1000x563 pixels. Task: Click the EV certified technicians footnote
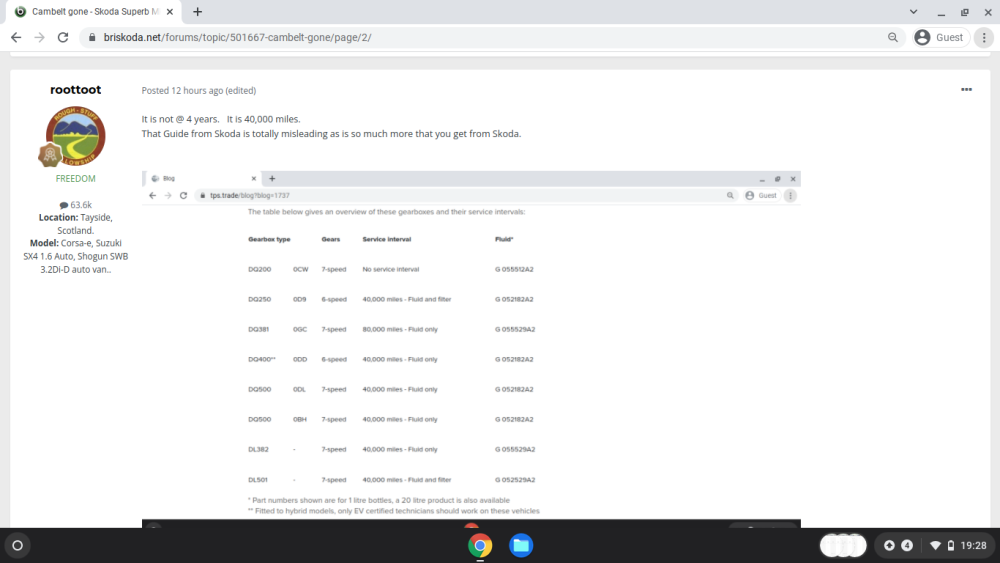pyautogui.click(x=393, y=511)
